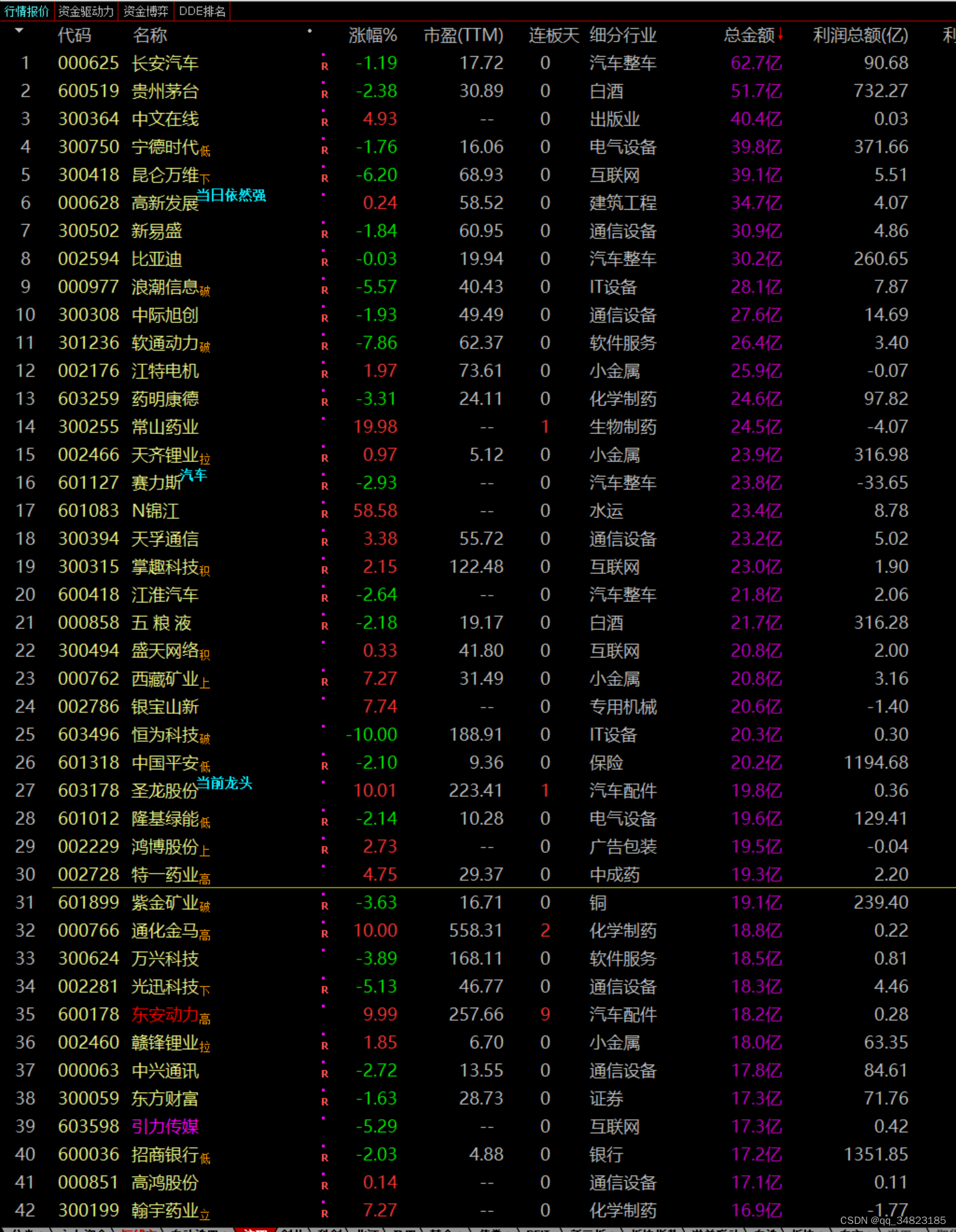This screenshot has height=1232, width=956.
Task: Click the R marker on 贵州茅台 row
Action: [325, 93]
